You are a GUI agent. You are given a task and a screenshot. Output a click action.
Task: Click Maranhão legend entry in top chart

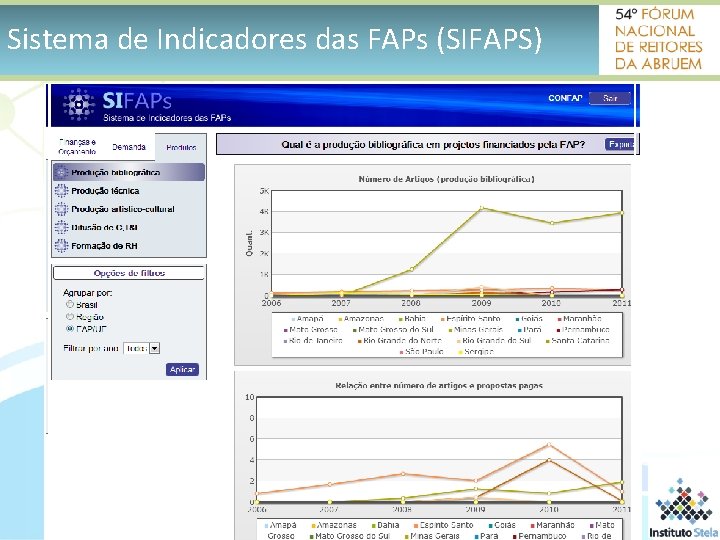tap(579, 318)
